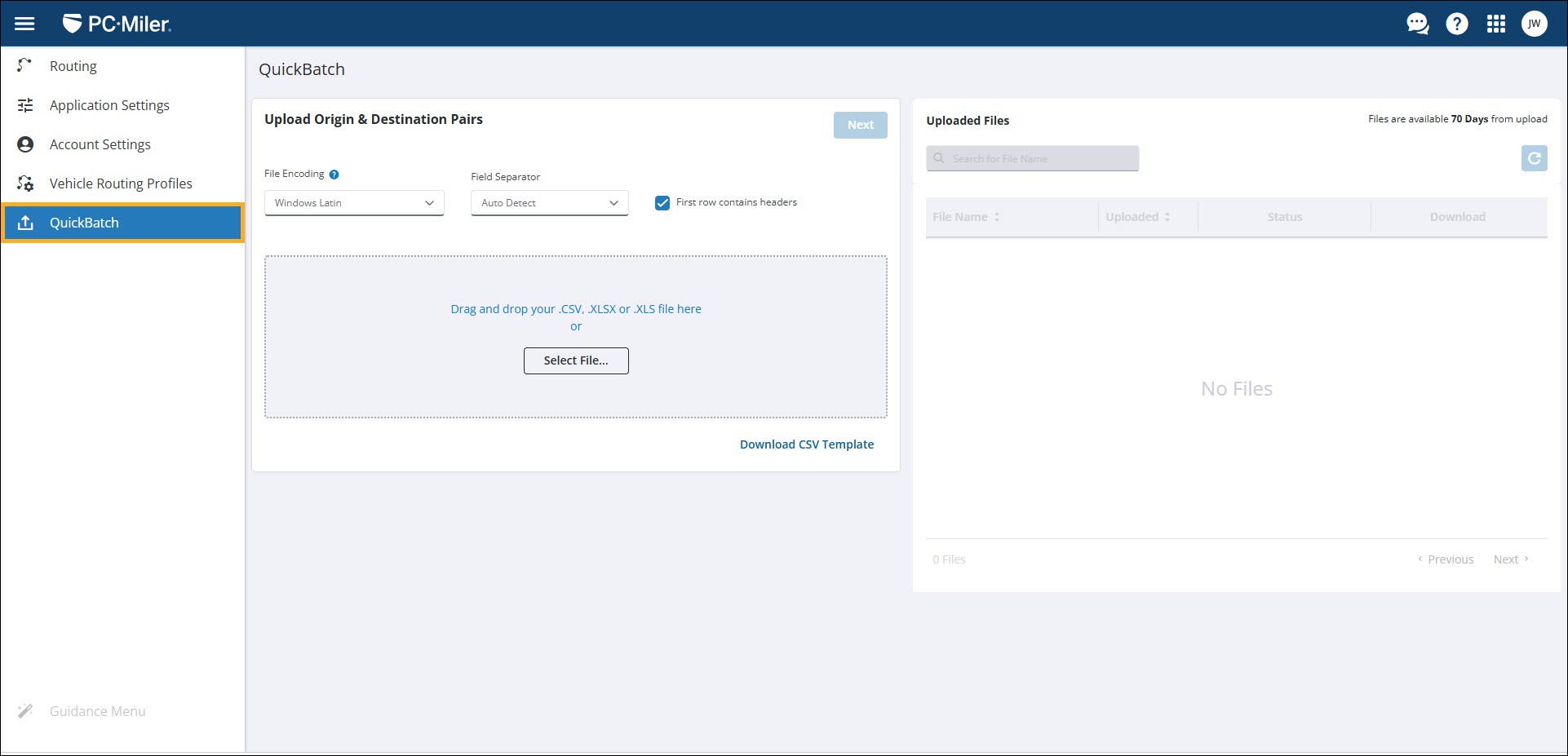Select the Routing sidebar icon
Viewport: 1568px width, 756px height.
click(24, 65)
